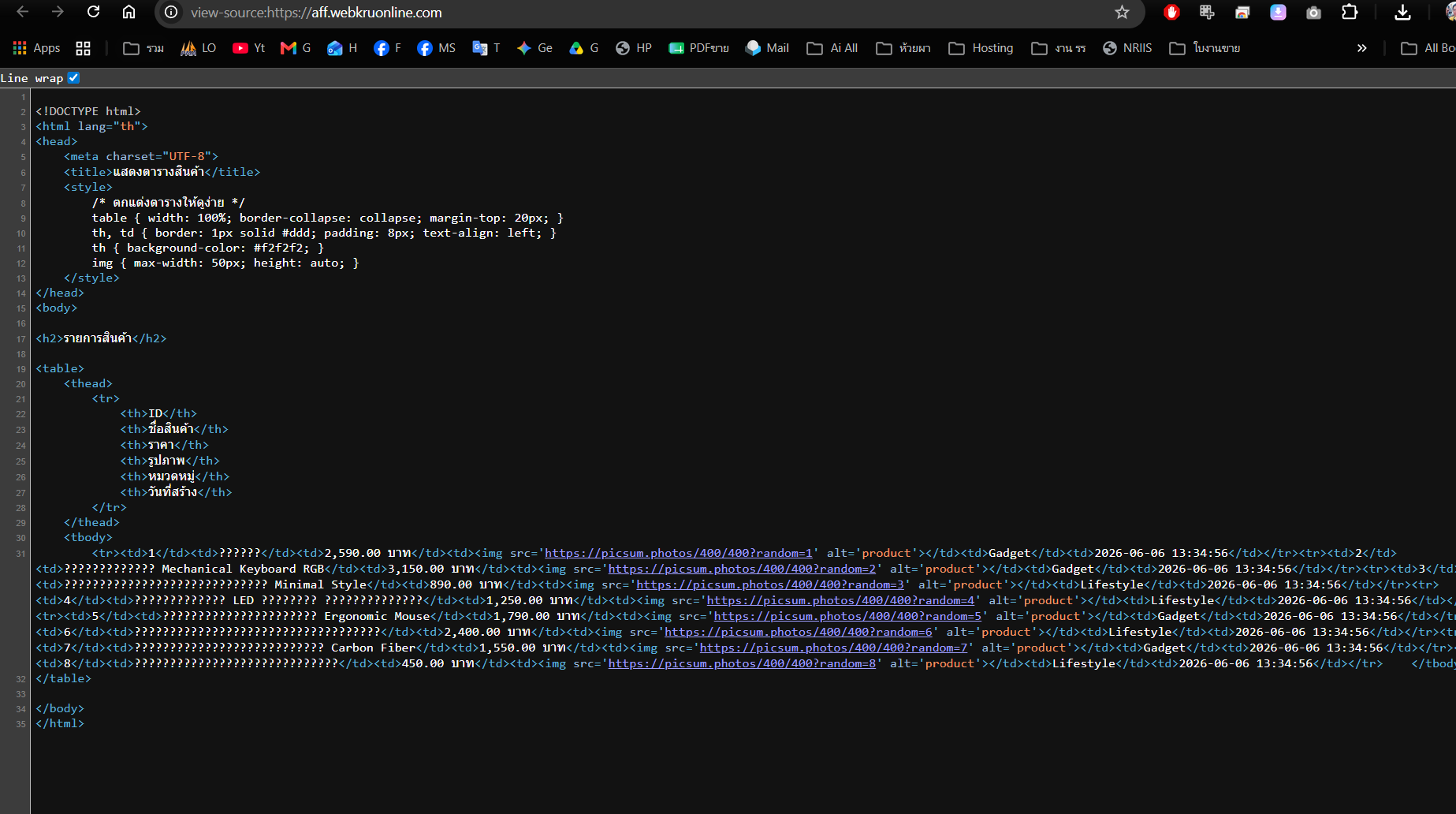Open the Hosting bookmark folder

pos(981,48)
